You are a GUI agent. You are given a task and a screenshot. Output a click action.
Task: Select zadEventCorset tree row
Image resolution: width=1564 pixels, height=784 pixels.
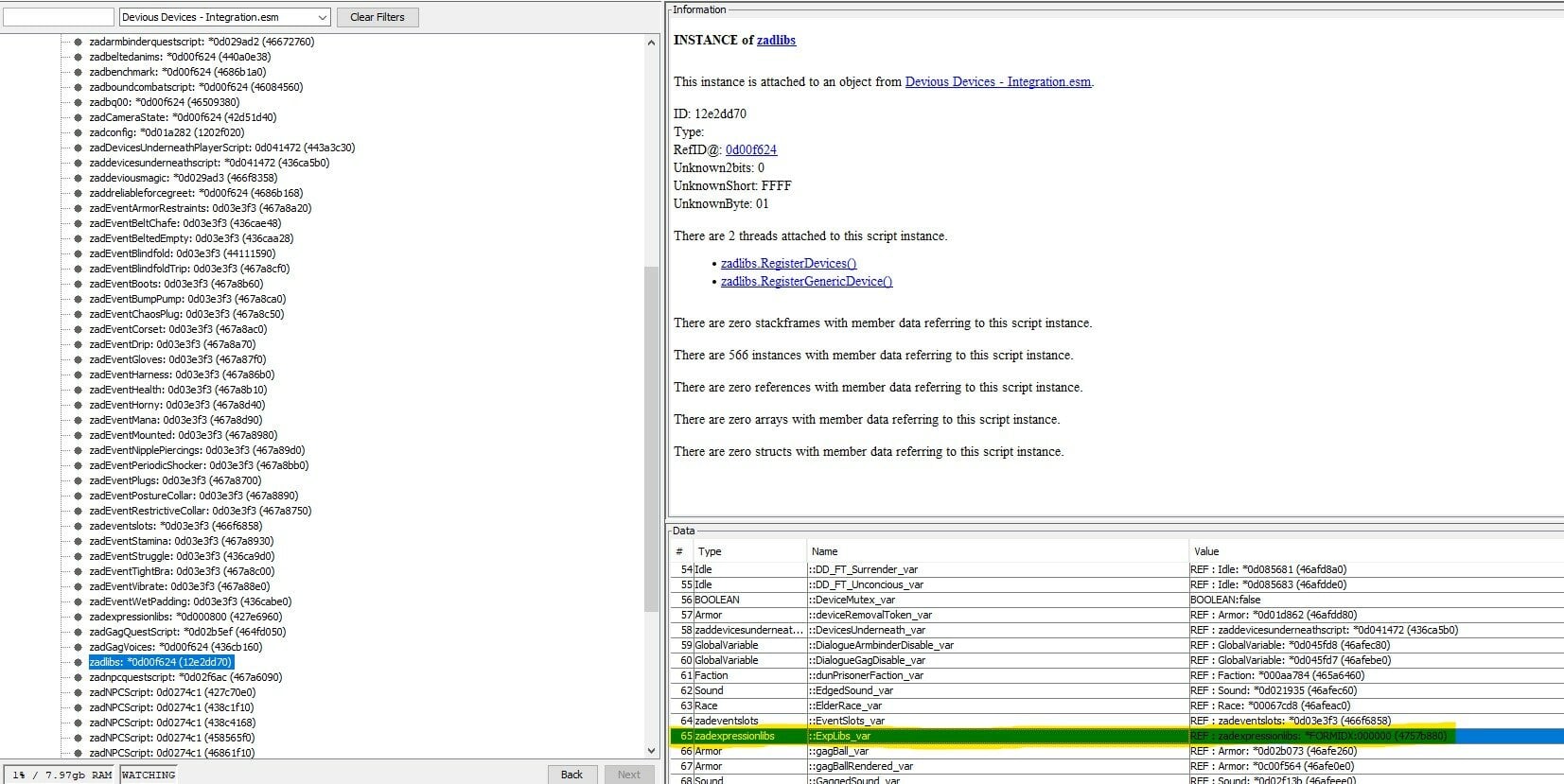(x=178, y=329)
